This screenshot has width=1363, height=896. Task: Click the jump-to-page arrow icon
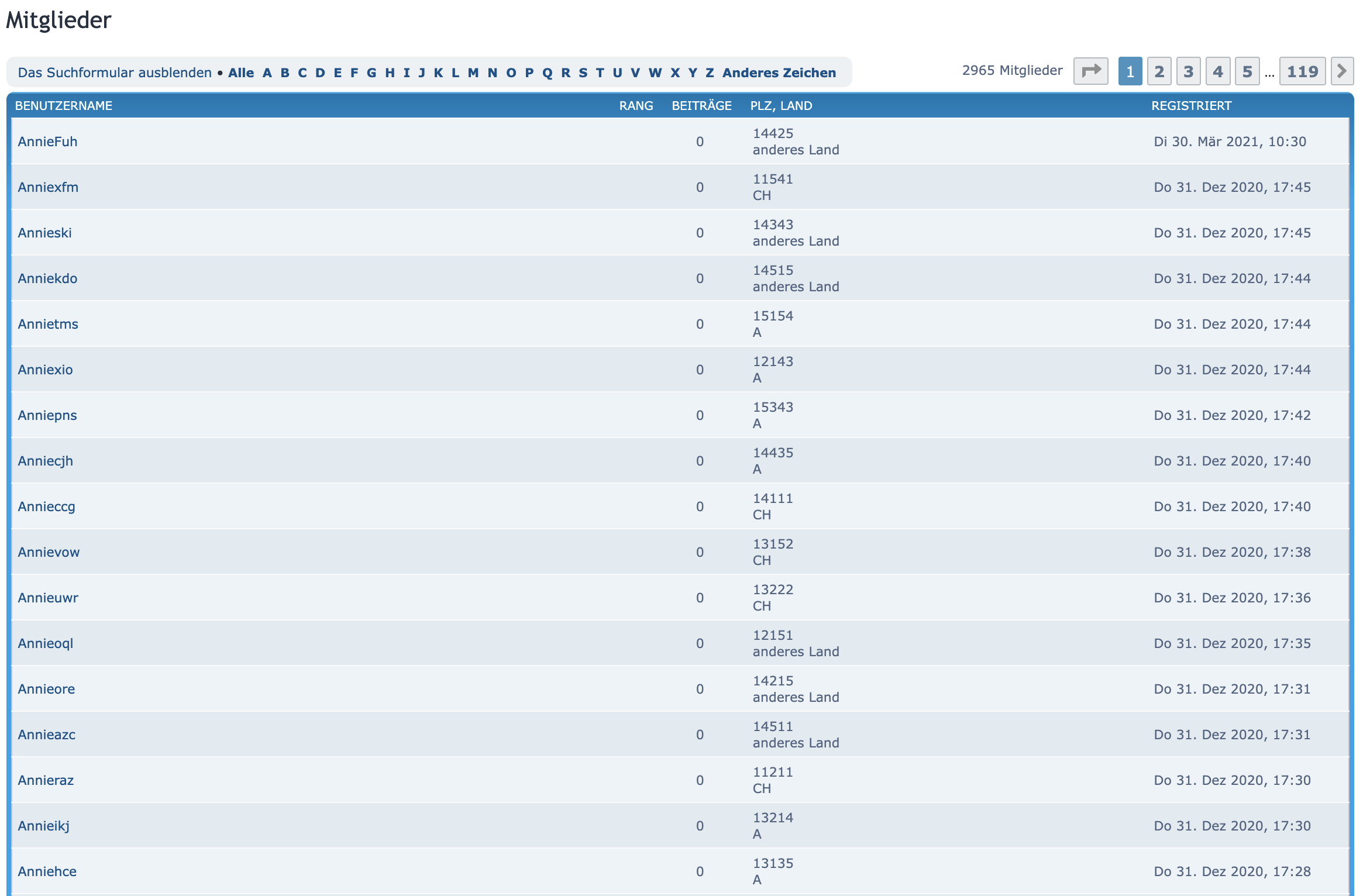(x=1090, y=71)
